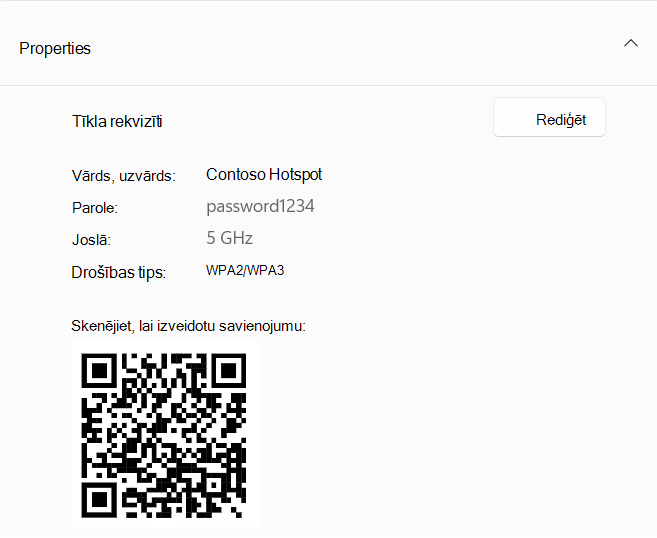This screenshot has width=657, height=538.
Task: Click the Joslā label
Action: 91,240
